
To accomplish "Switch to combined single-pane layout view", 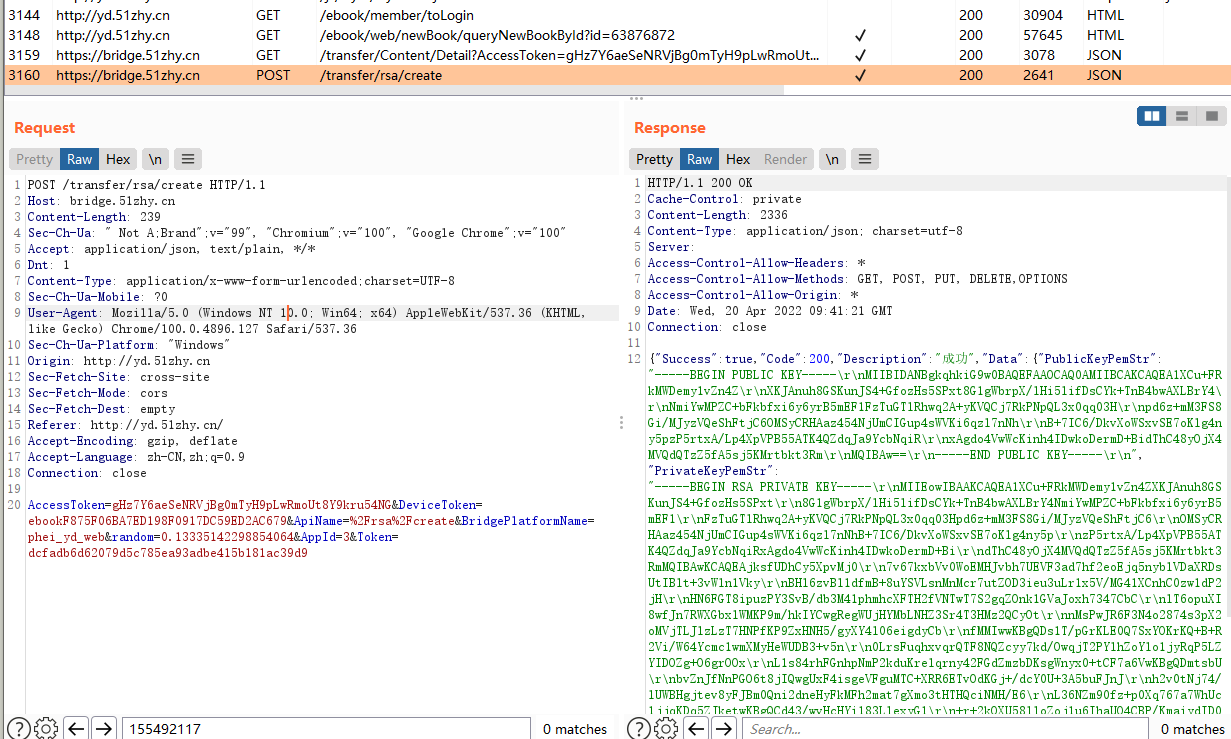I will (1211, 116).
